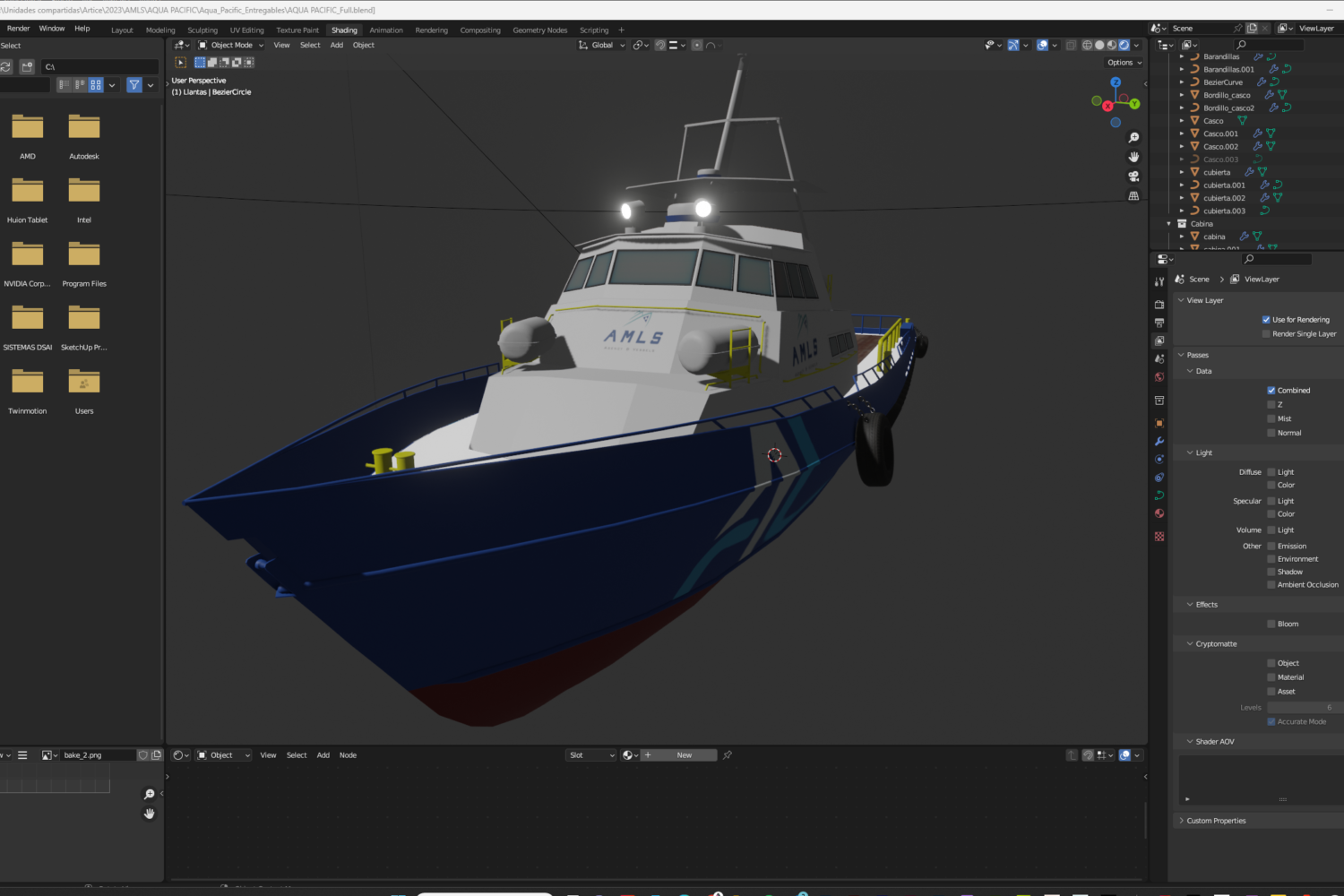1344x896 pixels.
Task: Click the New material button
Action: pos(677,755)
